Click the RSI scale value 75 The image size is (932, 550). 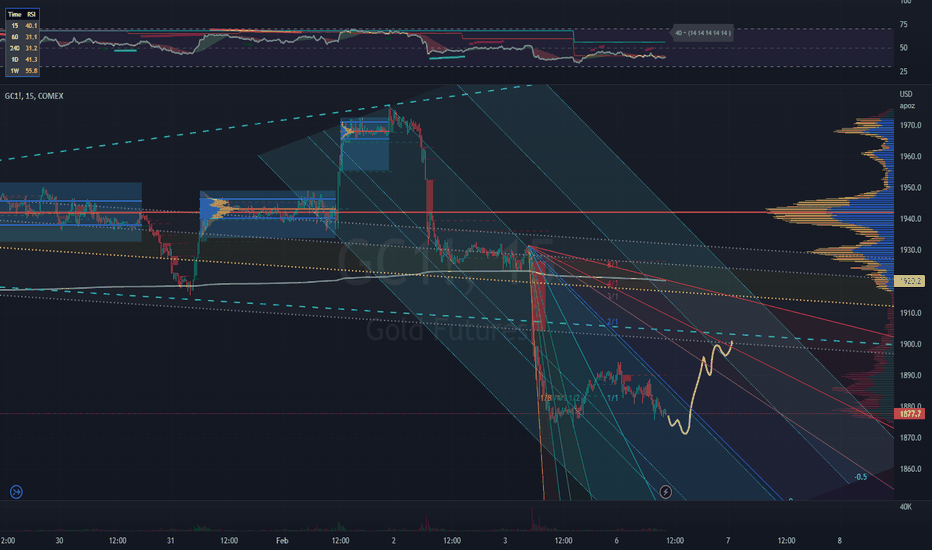pos(903,24)
